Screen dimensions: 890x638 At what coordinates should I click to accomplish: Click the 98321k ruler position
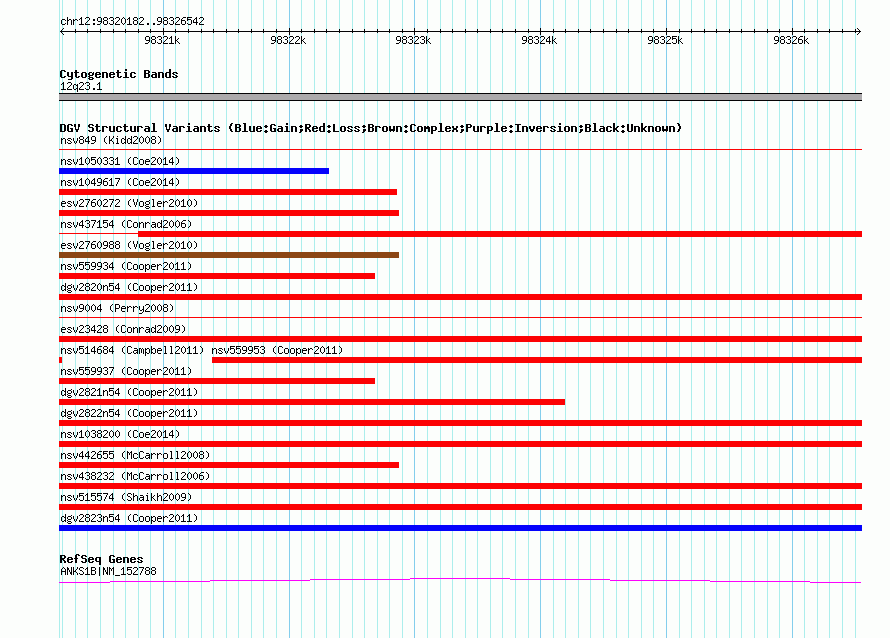click(162, 40)
